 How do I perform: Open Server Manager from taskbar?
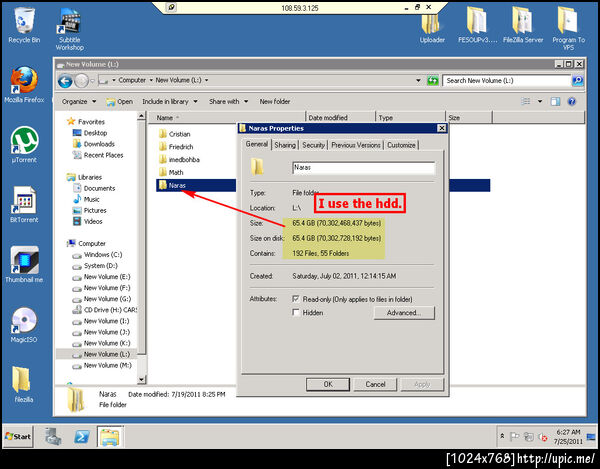(53, 436)
